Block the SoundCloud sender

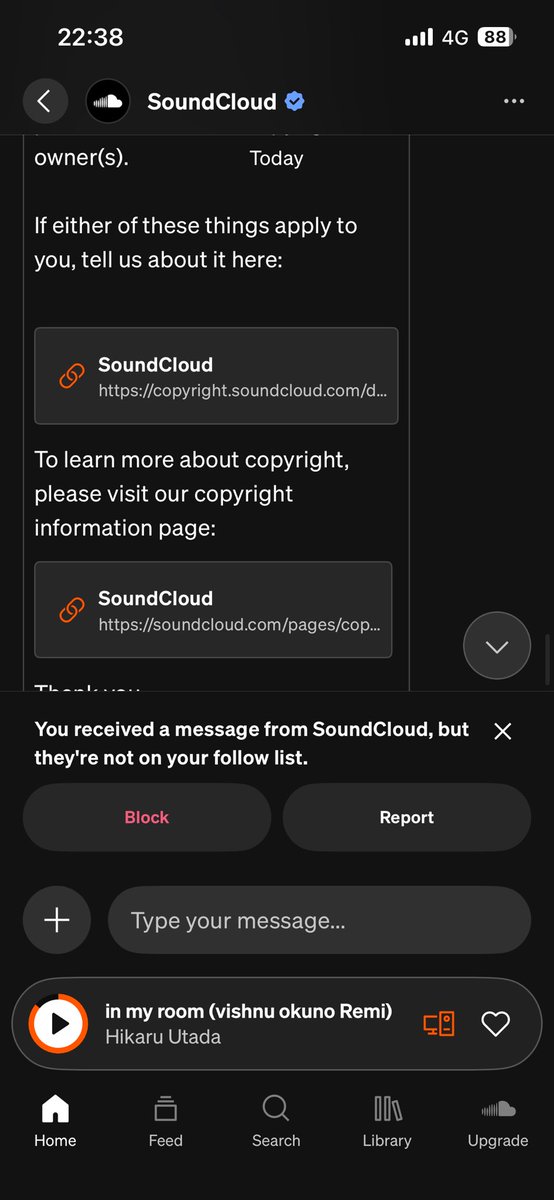coord(147,817)
